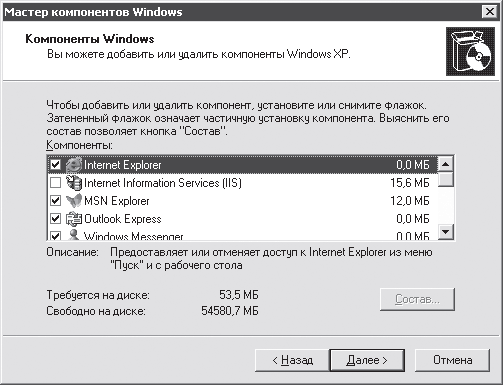
Task: Click the software box and CD icon
Action: [470, 52]
